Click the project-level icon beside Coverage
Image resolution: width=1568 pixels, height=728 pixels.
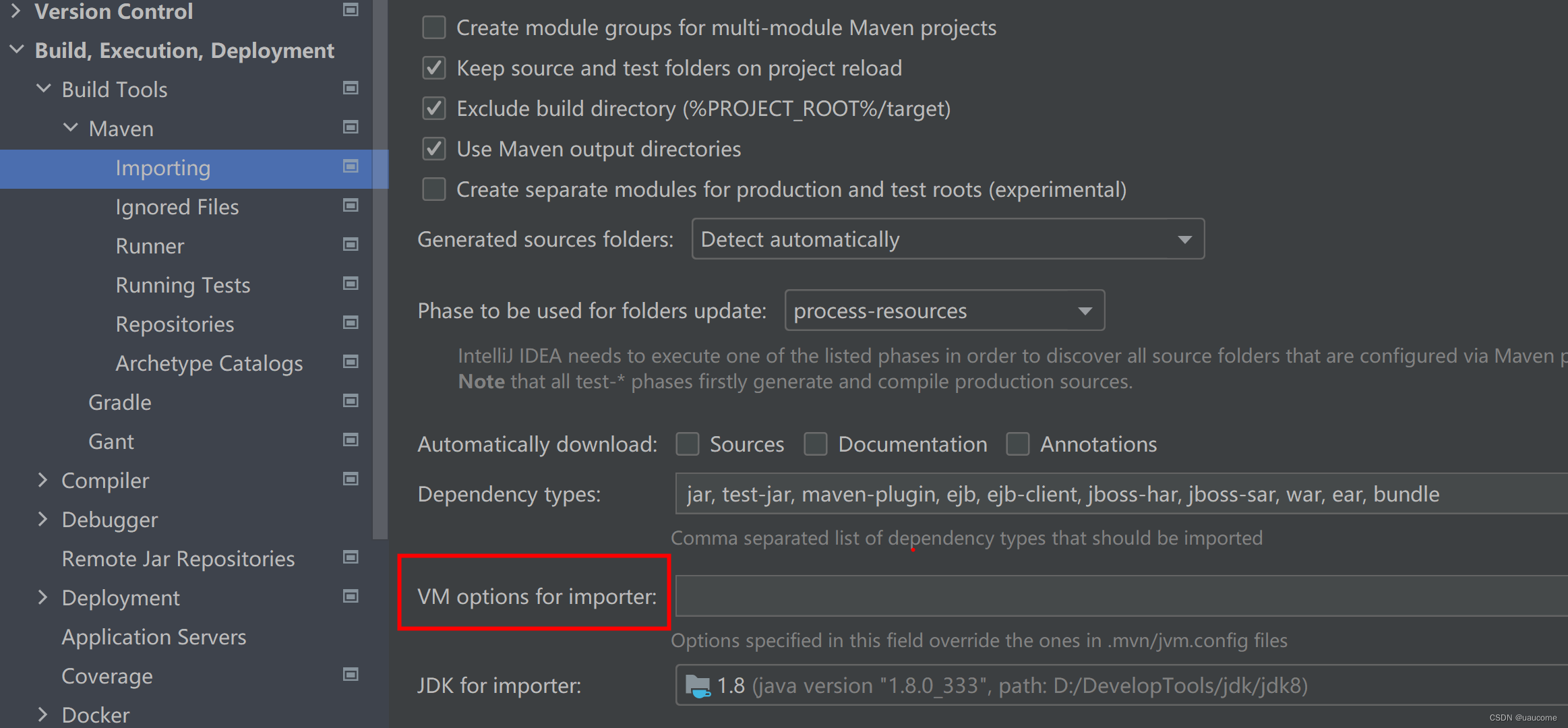351,675
